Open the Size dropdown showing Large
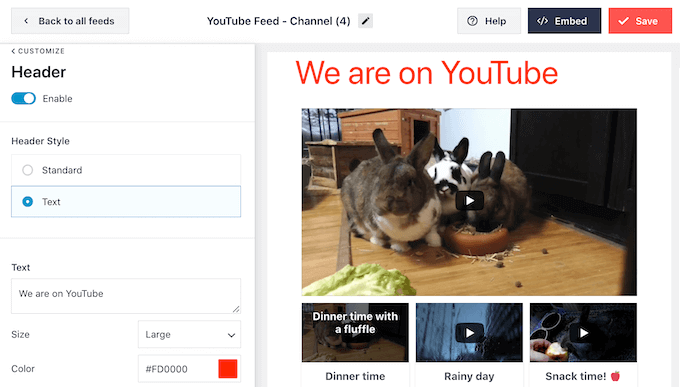 [190, 335]
